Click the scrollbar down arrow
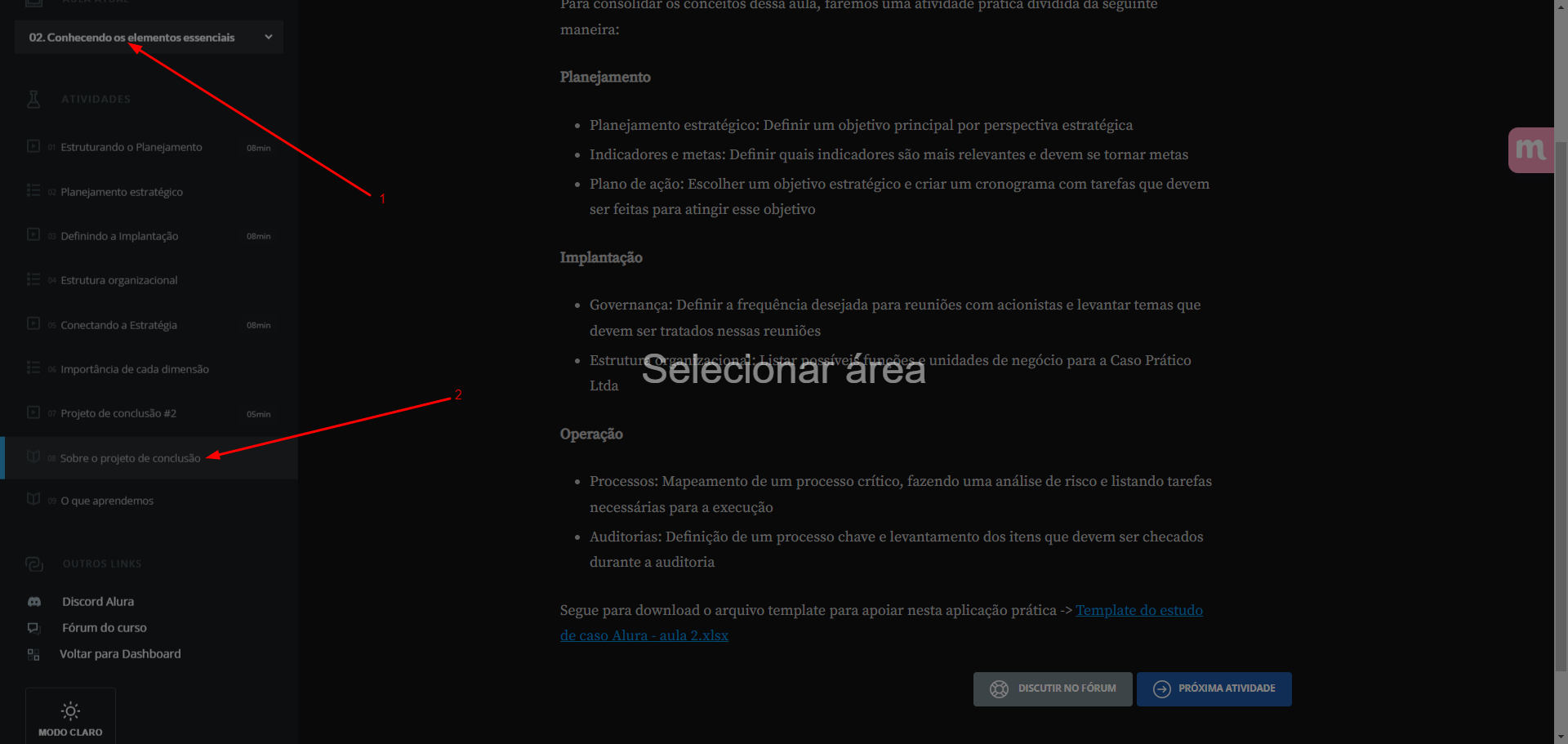Image resolution: width=1568 pixels, height=744 pixels. coord(1561,737)
